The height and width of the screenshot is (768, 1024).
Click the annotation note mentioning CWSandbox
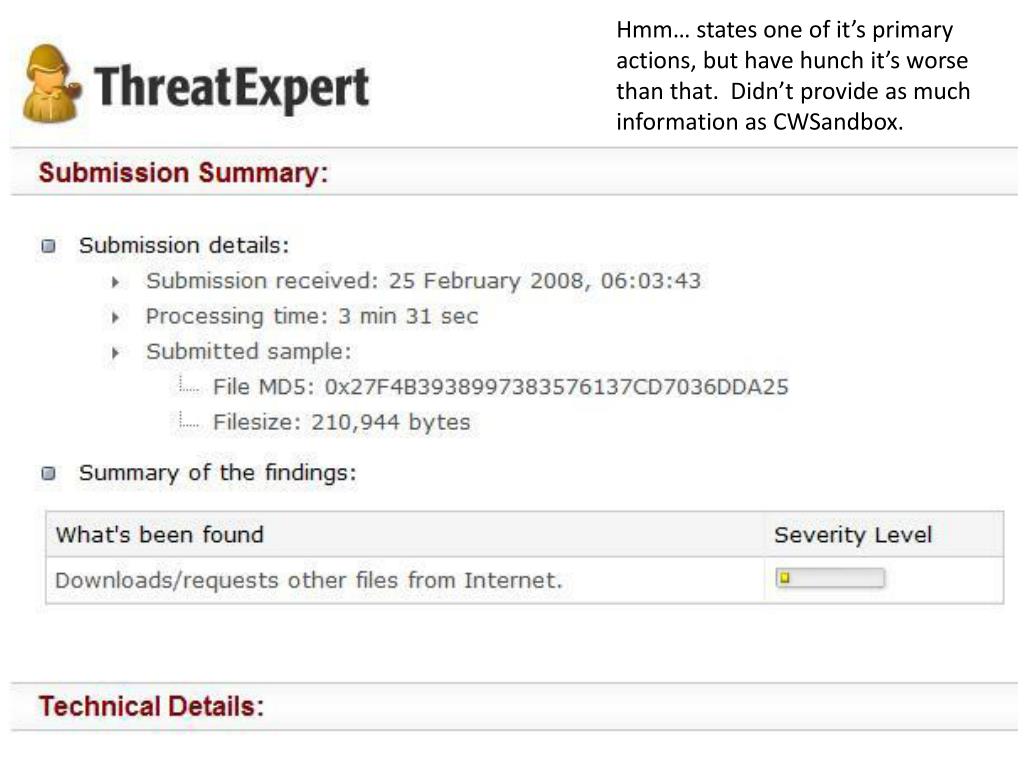coord(793,76)
